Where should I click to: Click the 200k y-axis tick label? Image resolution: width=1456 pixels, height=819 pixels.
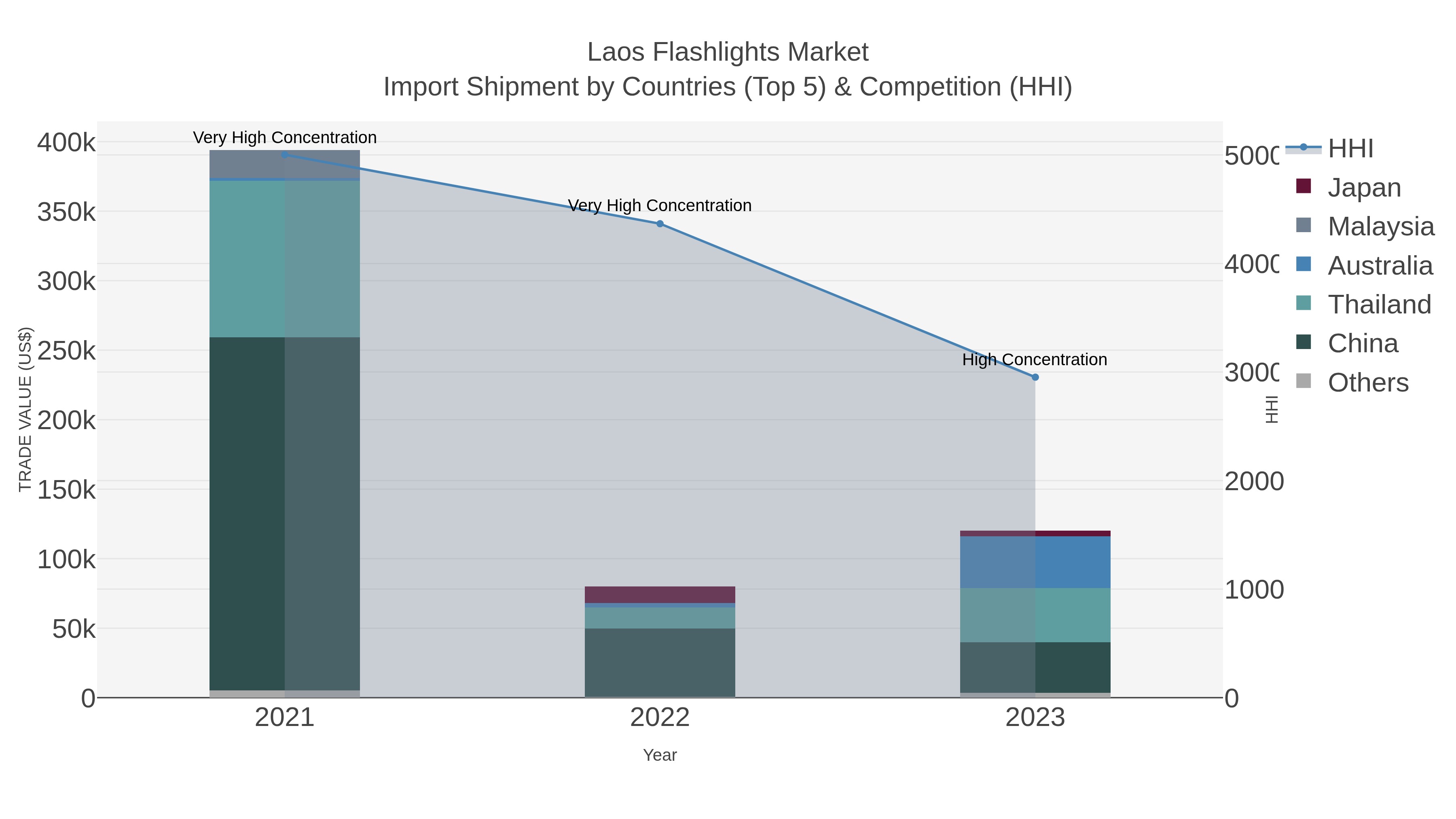(x=66, y=421)
